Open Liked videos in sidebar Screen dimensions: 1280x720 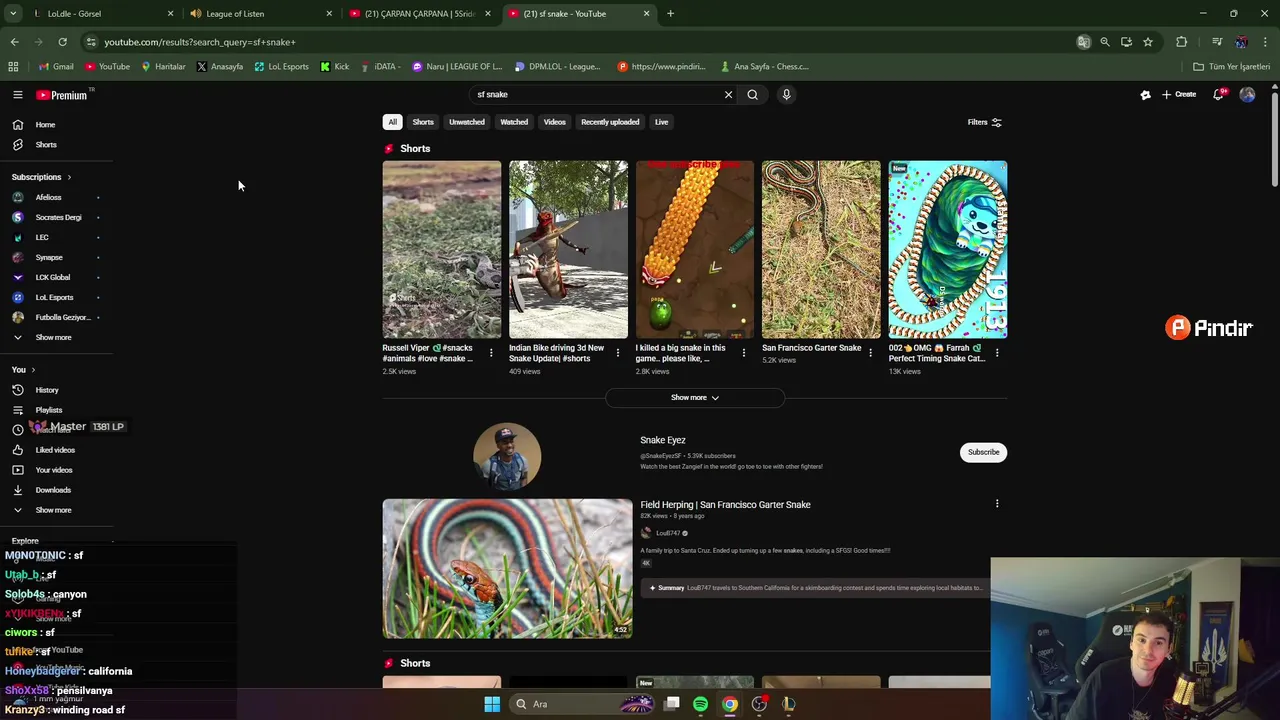pyautogui.click(x=55, y=450)
